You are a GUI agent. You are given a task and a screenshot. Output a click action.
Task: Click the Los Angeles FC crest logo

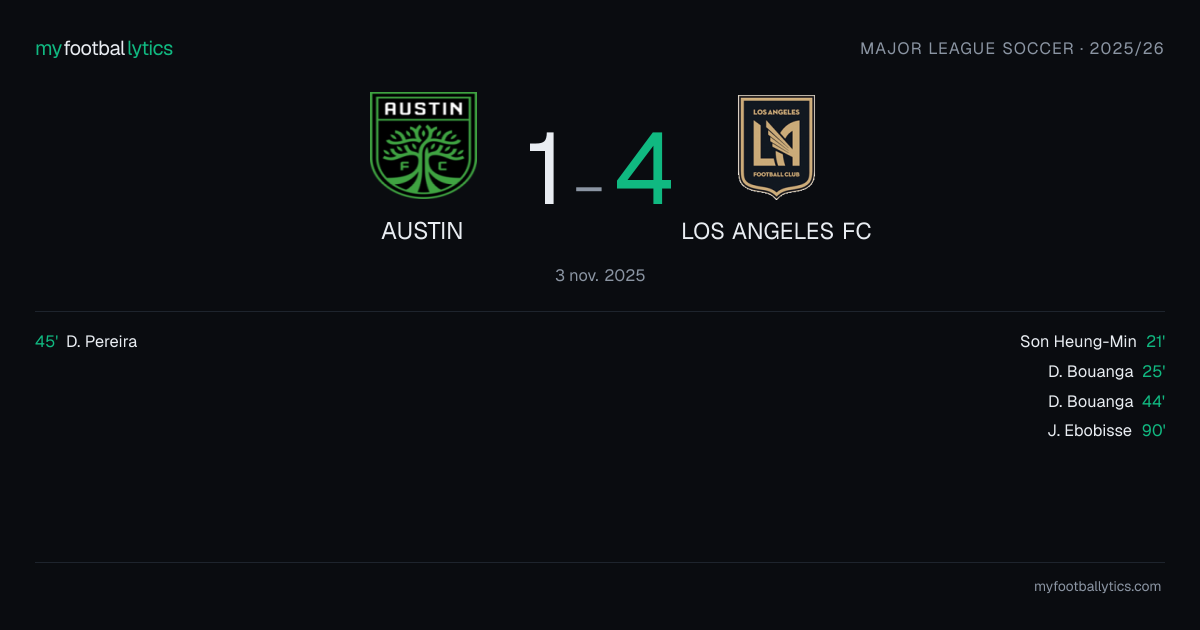776,146
